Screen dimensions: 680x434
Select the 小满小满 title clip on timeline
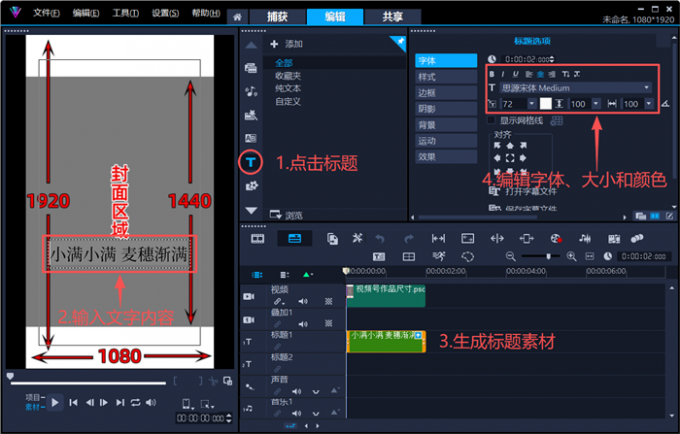click(386, 341)
